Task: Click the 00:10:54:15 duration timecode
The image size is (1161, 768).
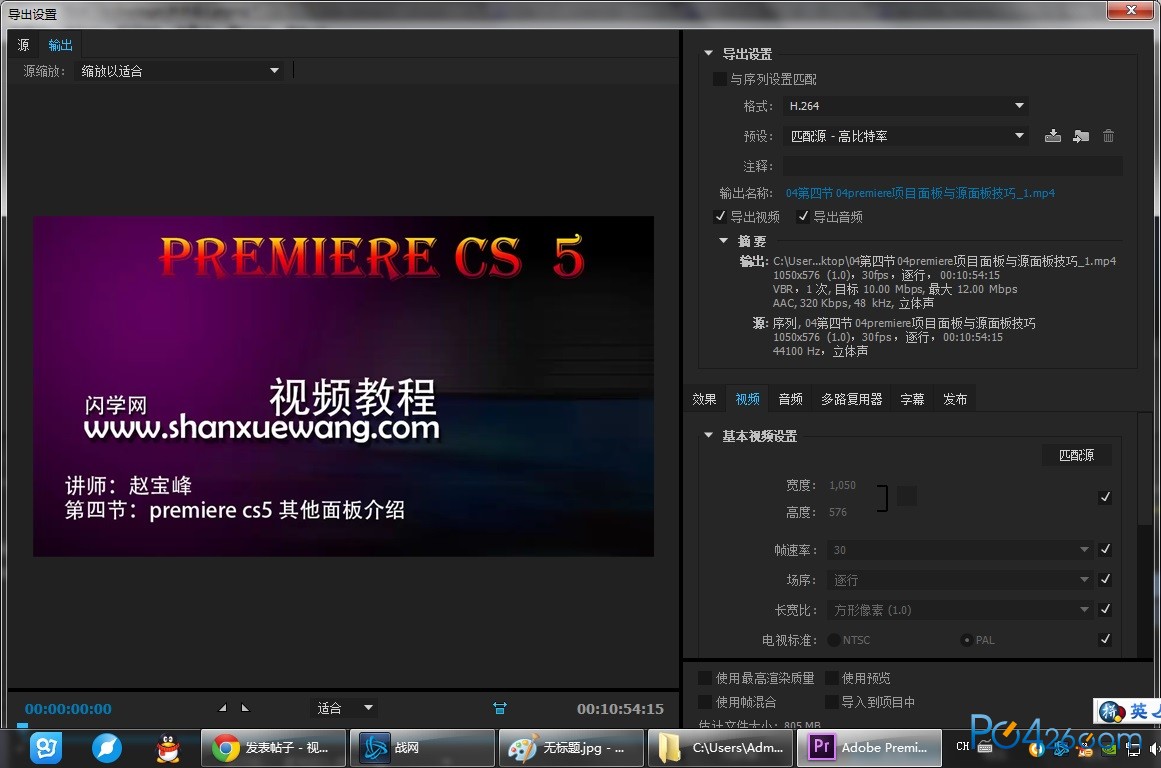Action: pos(620,709)
